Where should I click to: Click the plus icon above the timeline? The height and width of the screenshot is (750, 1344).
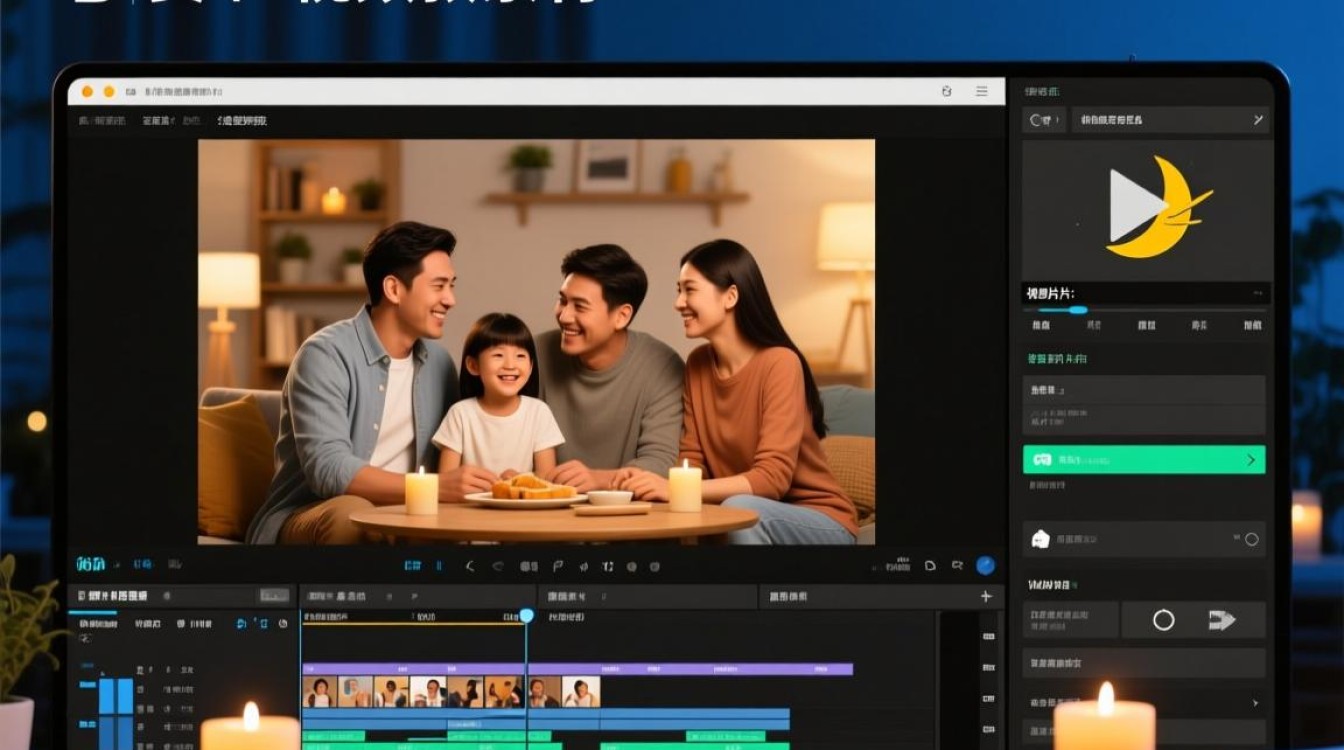click(986, 596)
